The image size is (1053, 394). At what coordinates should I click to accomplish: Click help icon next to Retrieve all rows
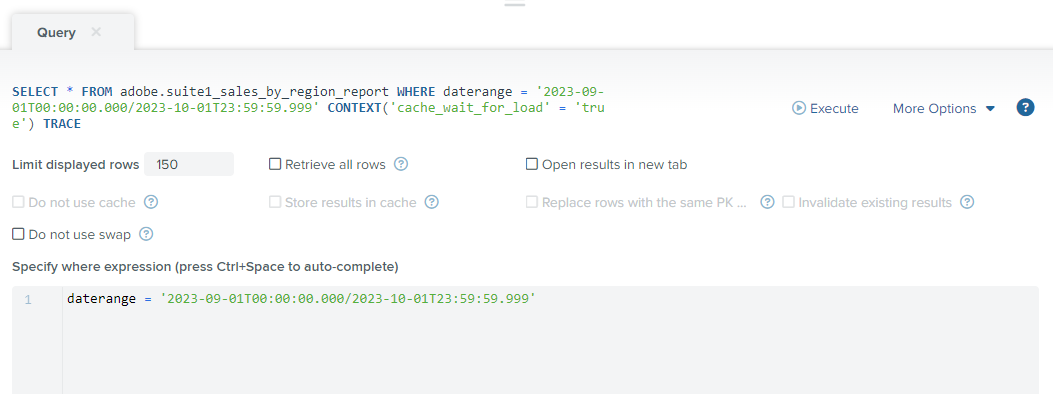tap(401, 164)
